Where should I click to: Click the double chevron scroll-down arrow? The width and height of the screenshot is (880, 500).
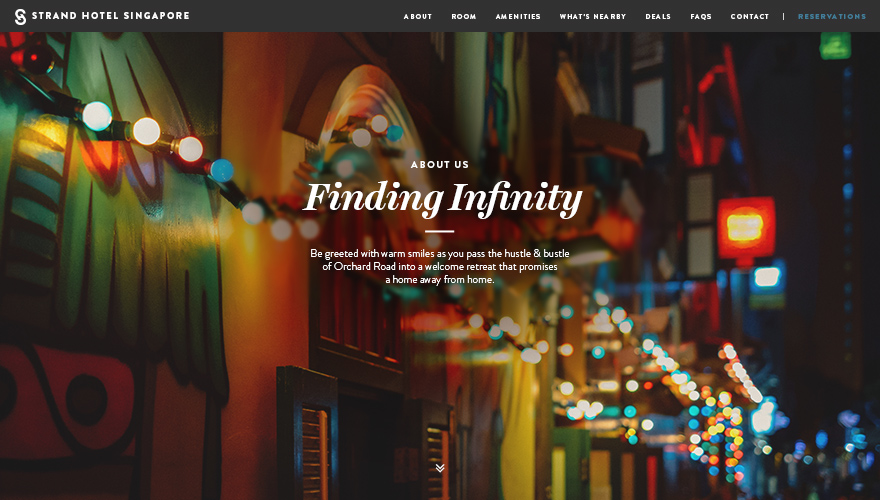440,468
